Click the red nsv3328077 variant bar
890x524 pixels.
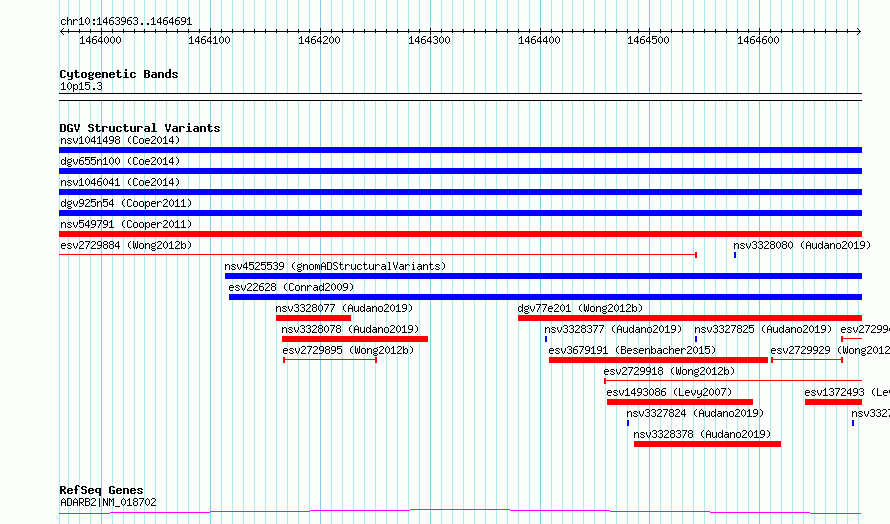[313, 318]
